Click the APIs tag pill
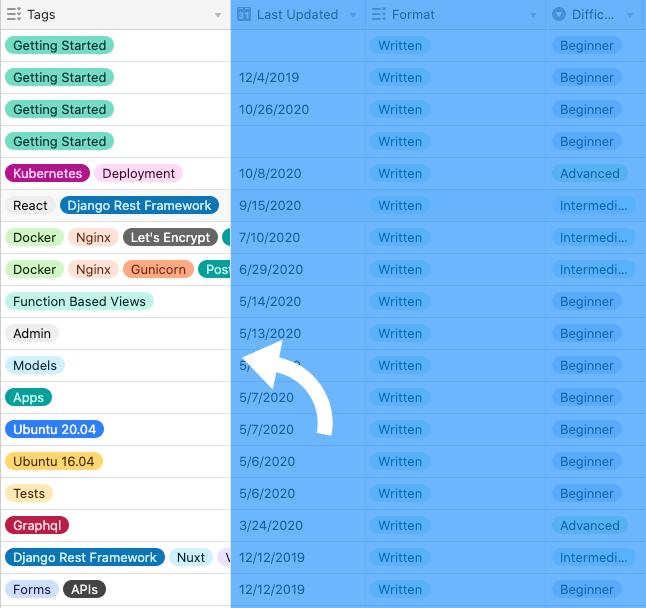Screen dimensions: 646x608 pyautogui.click(x=84, y=589)
